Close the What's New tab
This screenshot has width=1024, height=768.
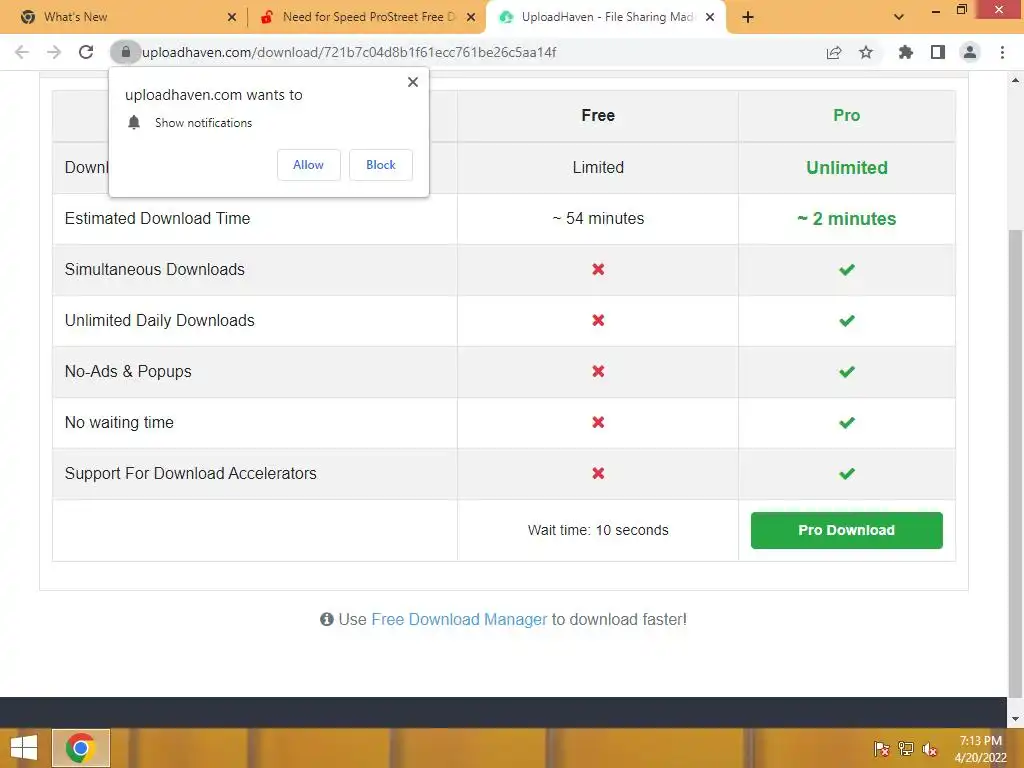(232, 17)
